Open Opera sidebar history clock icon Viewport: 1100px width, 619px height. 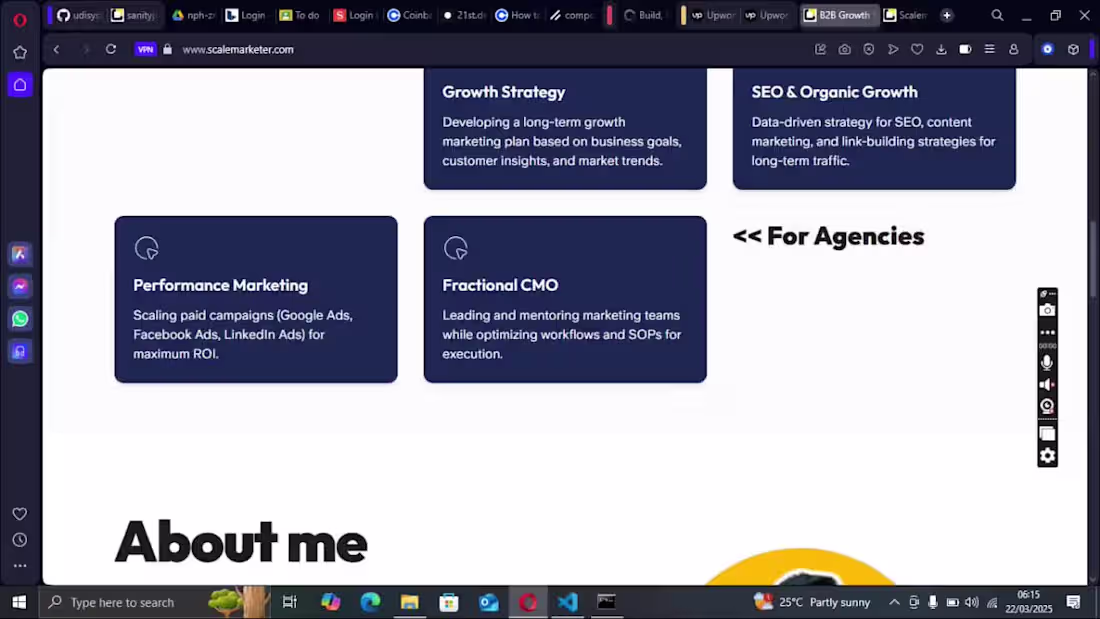click(20, 540)
